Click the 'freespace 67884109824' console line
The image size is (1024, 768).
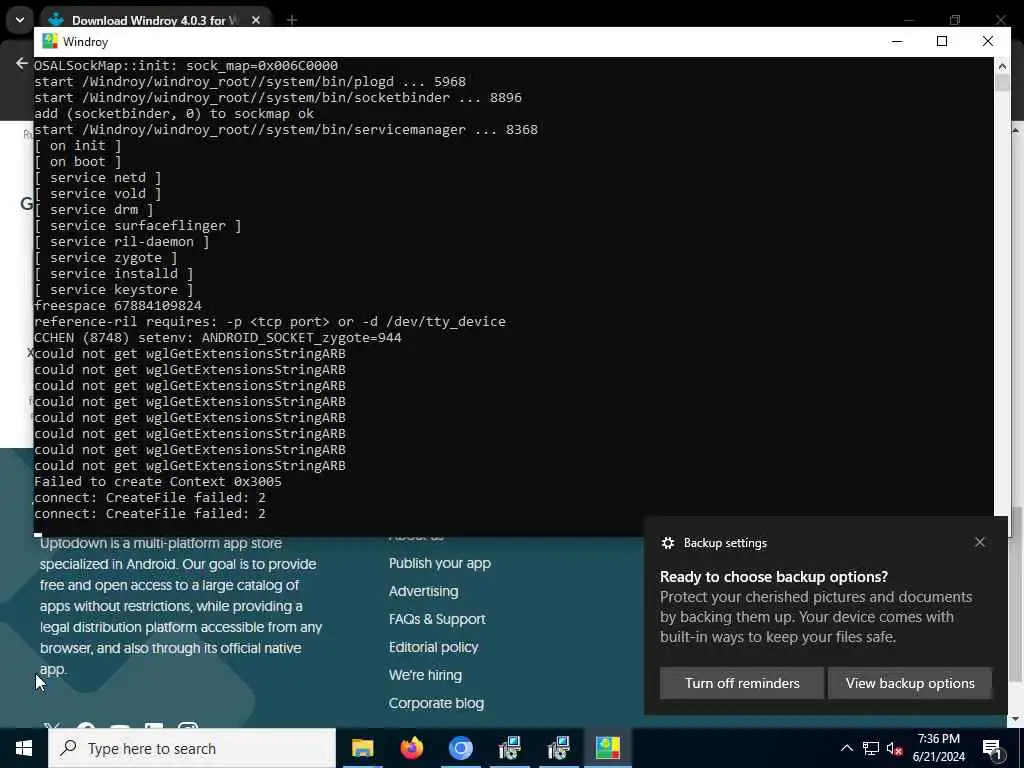[118, 306]
